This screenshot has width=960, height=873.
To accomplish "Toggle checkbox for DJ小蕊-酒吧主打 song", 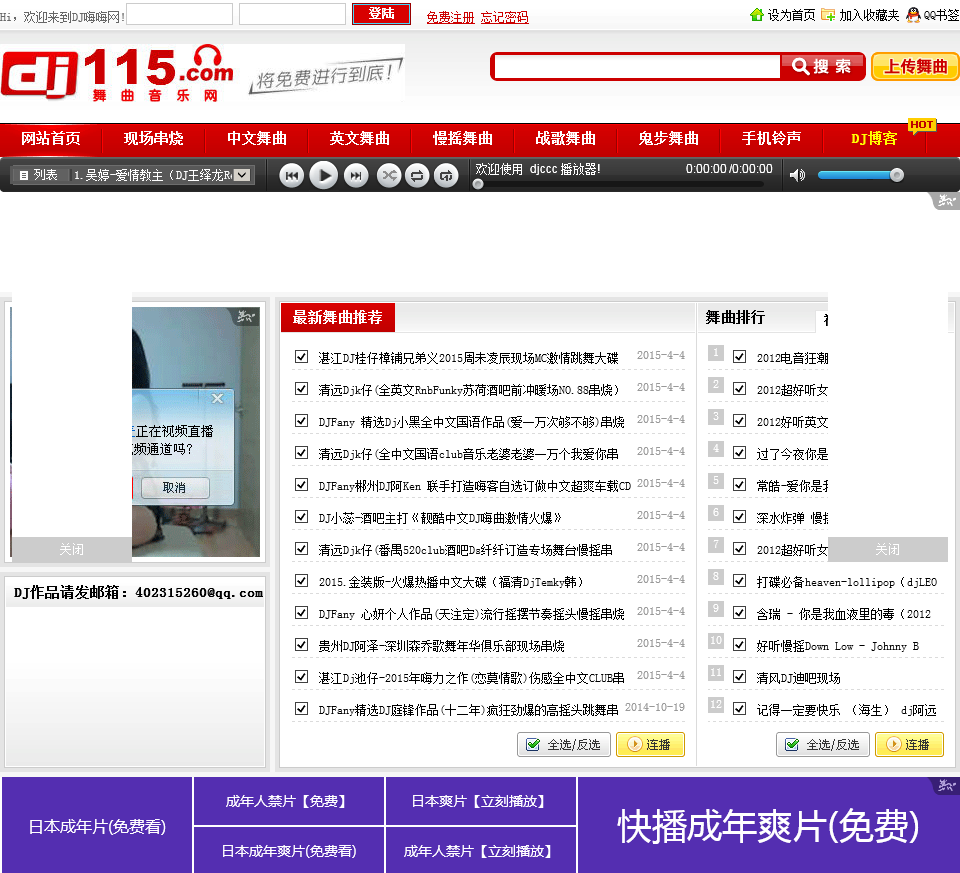I will pos(301,516).
